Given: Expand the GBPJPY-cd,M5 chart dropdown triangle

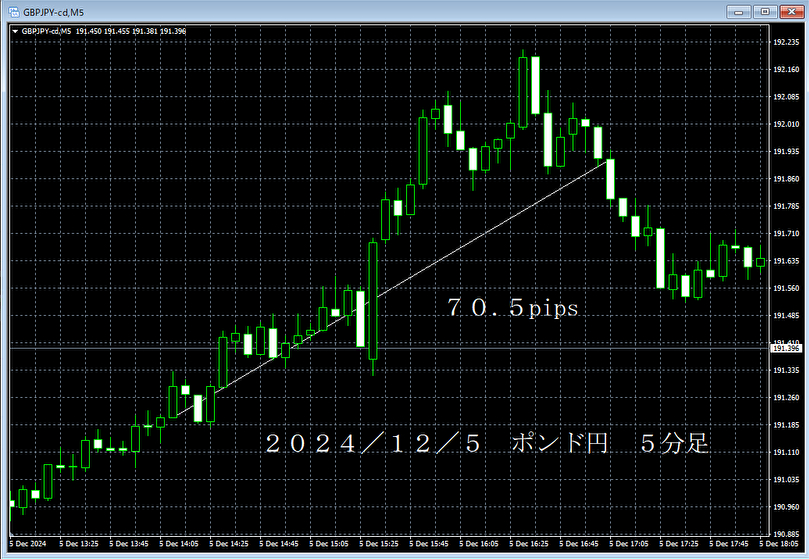Looking at the screenshot, I should (x=15, y=31).
